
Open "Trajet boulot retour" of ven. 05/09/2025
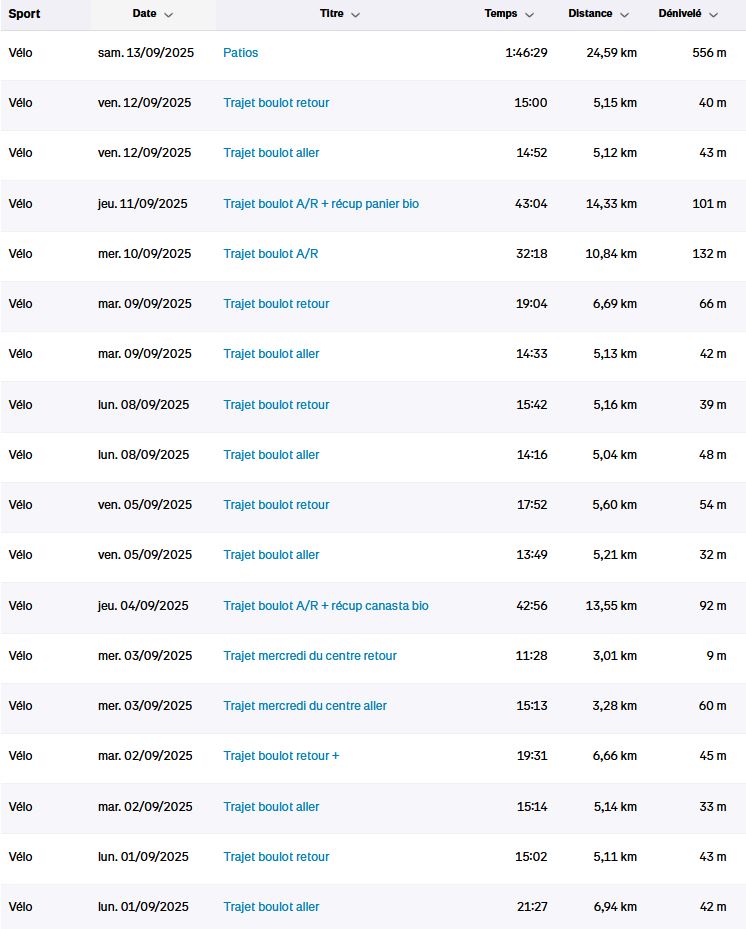coord(276,505)
